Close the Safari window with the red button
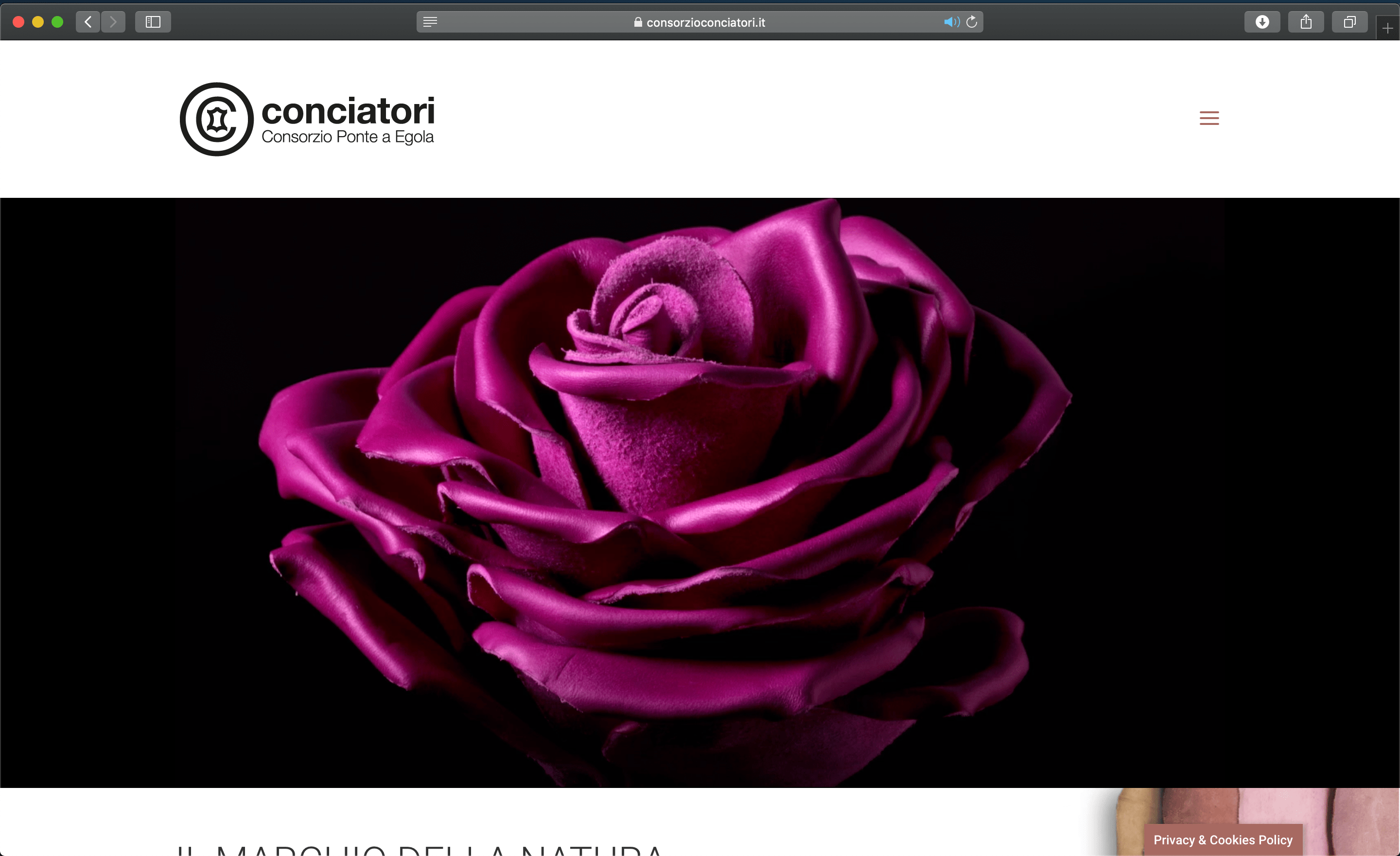 tap(18, 22)
